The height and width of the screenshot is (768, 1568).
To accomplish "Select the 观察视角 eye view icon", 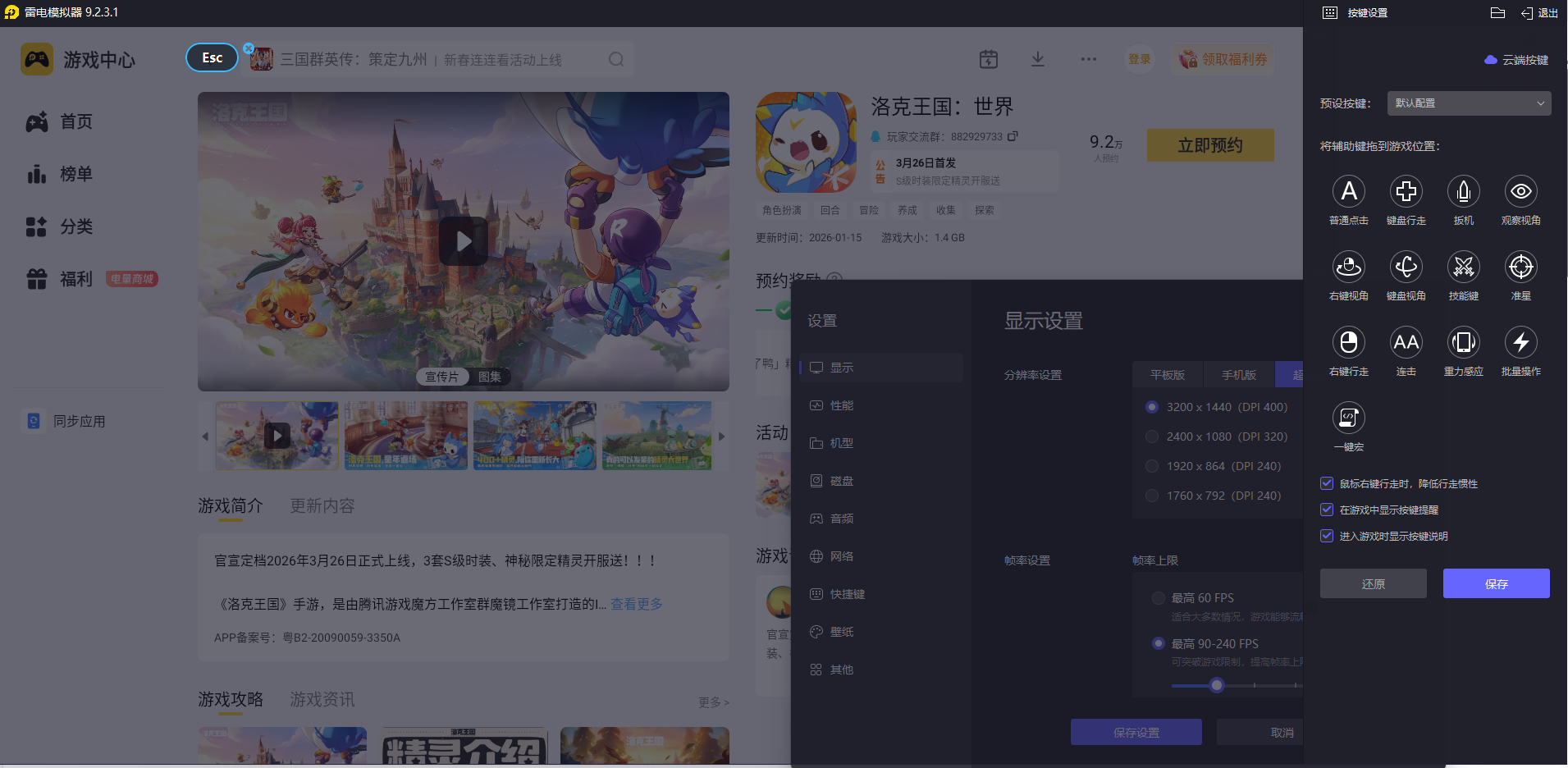I will 1521,191.
